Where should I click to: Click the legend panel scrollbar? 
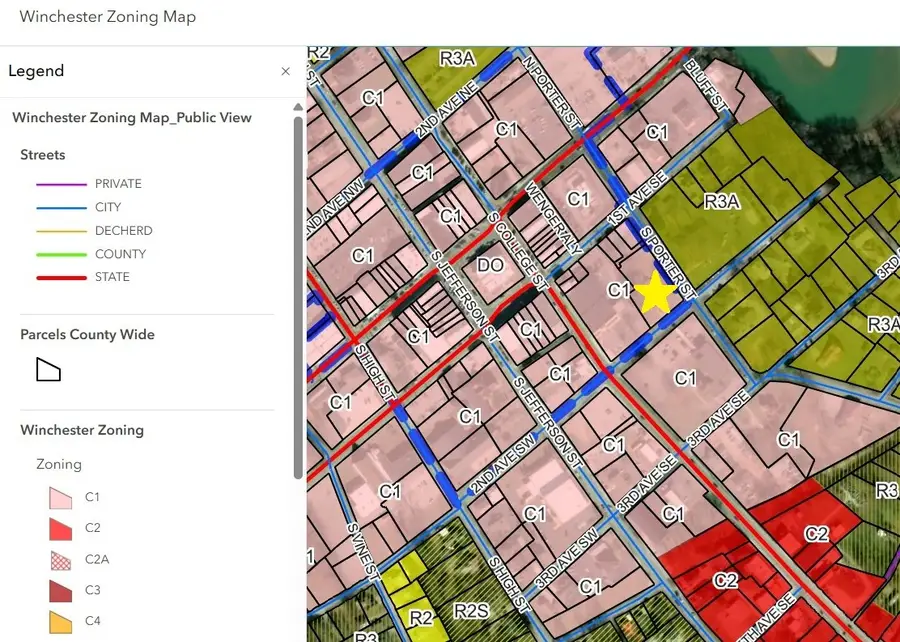click(298, 297)
